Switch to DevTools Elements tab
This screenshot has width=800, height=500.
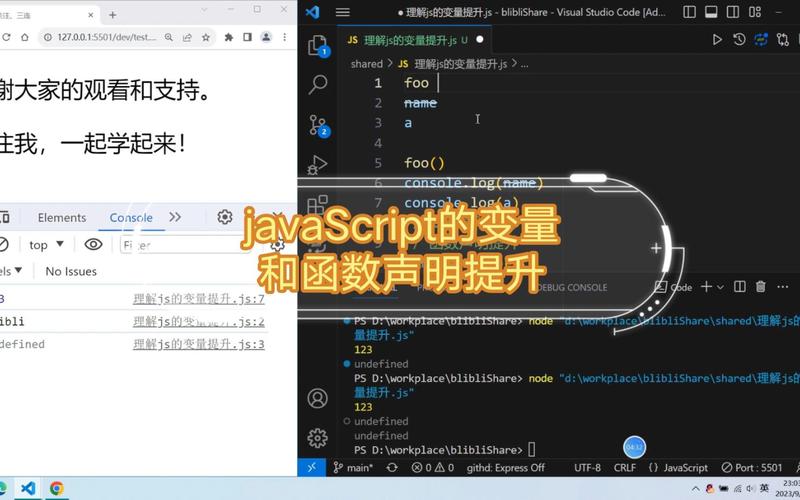click(x=62, y=217)
